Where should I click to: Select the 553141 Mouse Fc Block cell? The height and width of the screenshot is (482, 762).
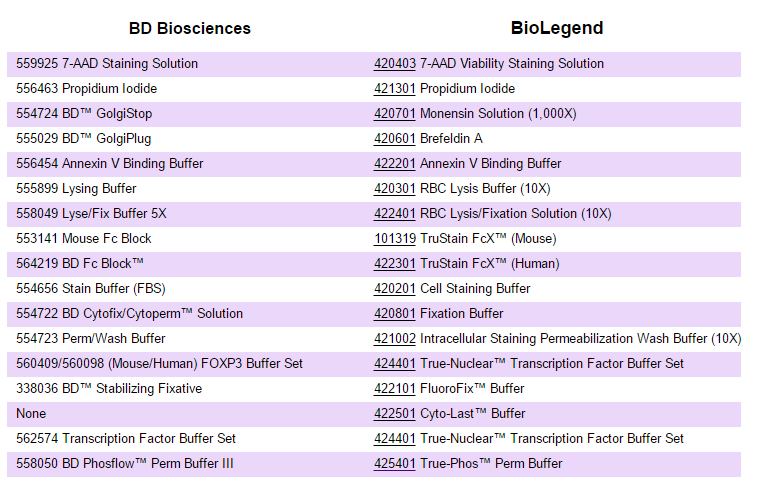pyautogui.click(x=84, y=239)
